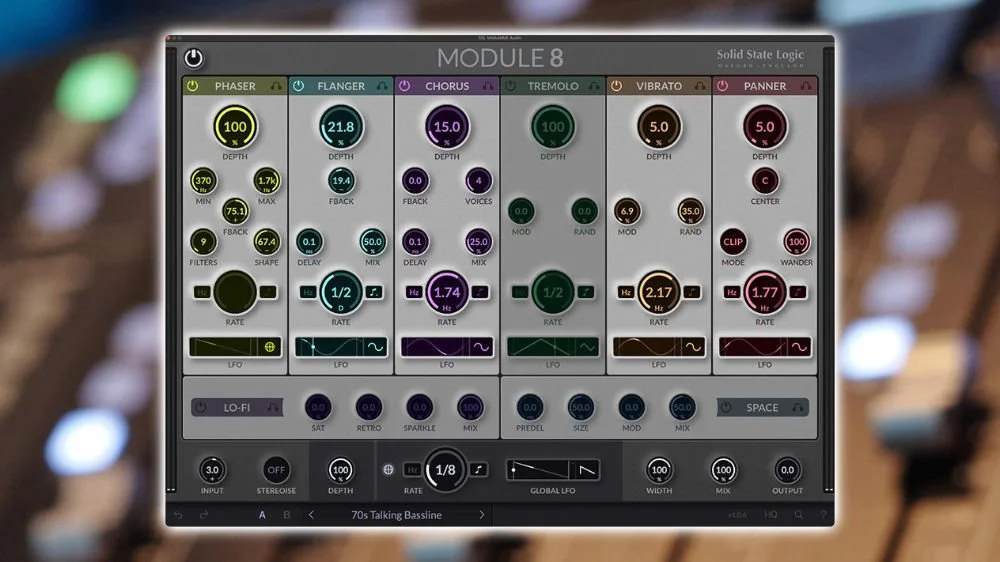Enable the Space section power

pos(726,407)
